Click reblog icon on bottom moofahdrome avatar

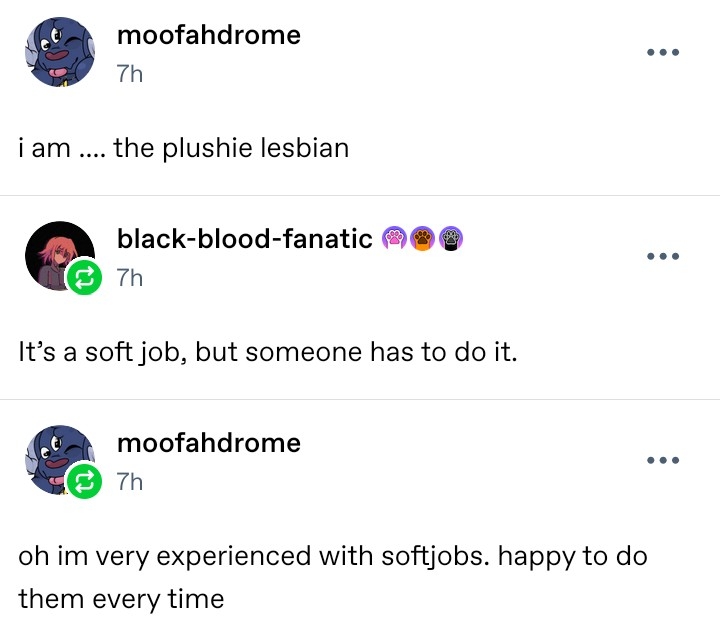(x=84, y=483)
